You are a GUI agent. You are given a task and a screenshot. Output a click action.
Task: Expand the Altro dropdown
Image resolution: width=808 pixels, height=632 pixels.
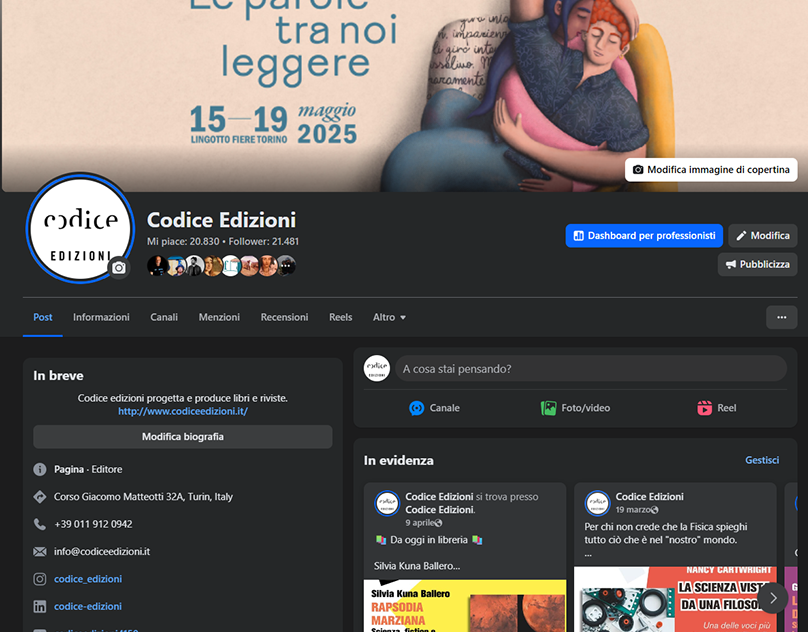389,317
